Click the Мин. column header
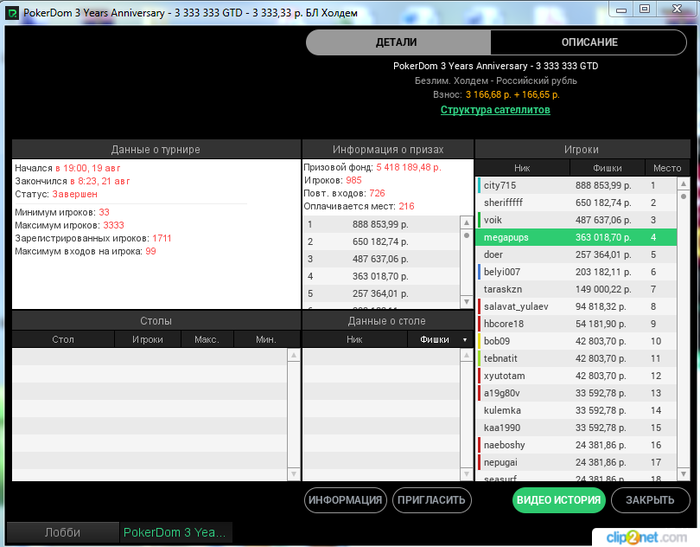This screenshot has height=547, width=700. (267, 339)
